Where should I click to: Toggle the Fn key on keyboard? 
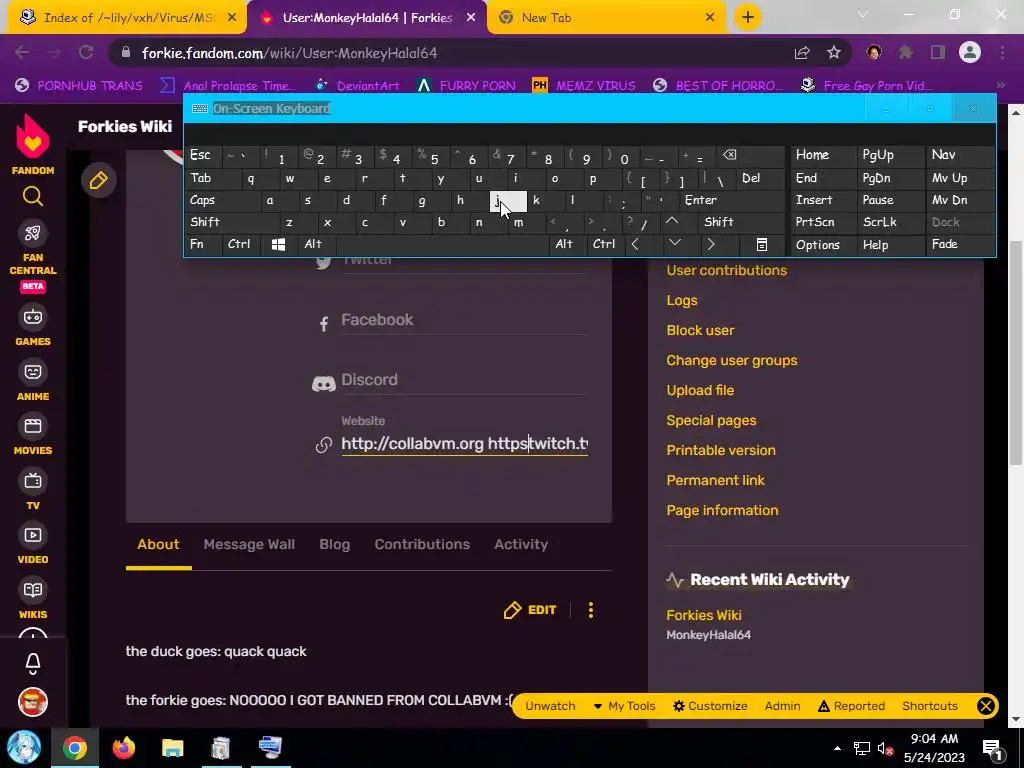[x=203, y=244]
